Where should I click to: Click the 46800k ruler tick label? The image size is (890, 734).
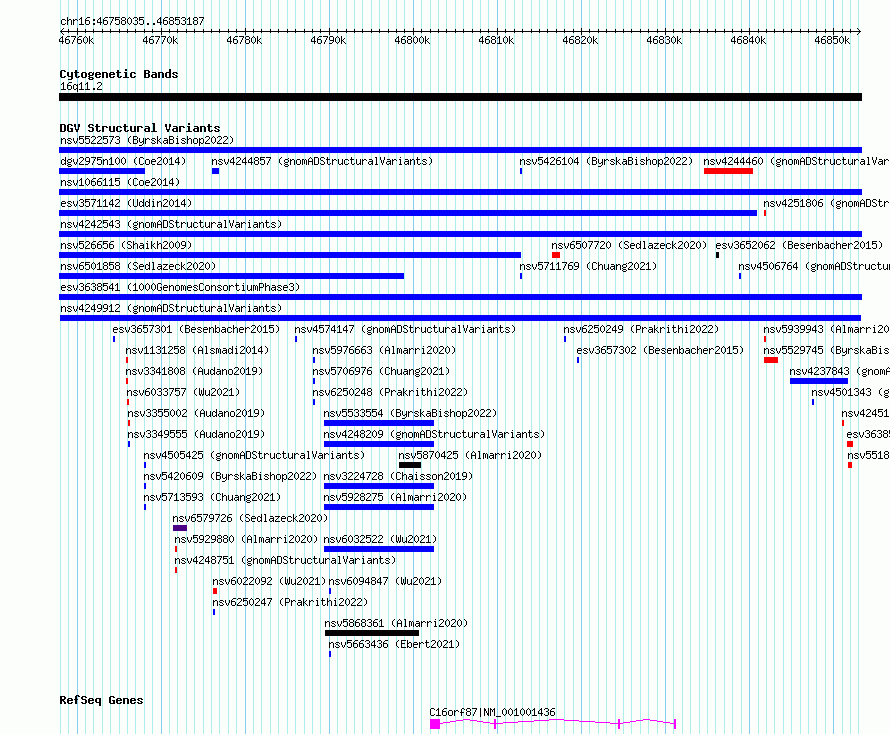[x=413, y=40]
